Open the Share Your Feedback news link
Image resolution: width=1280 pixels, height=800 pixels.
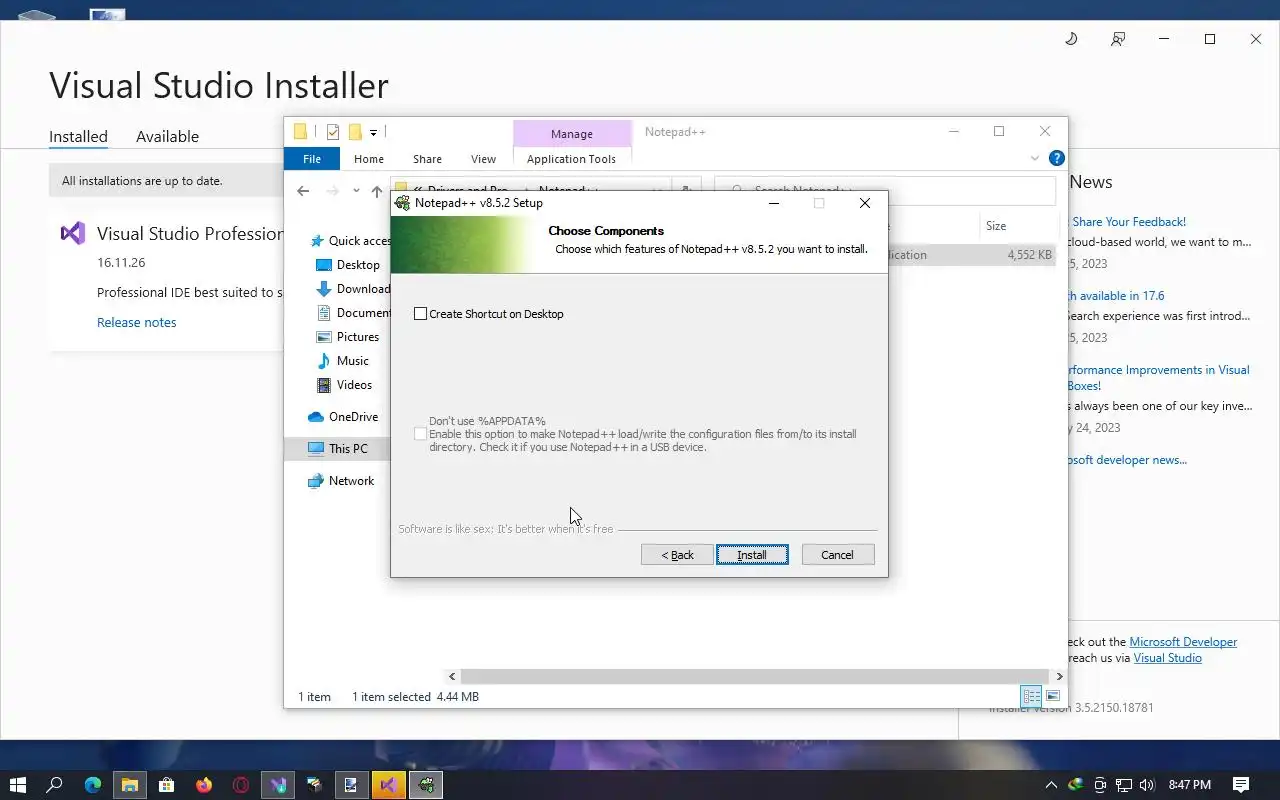pos(1129,222)
